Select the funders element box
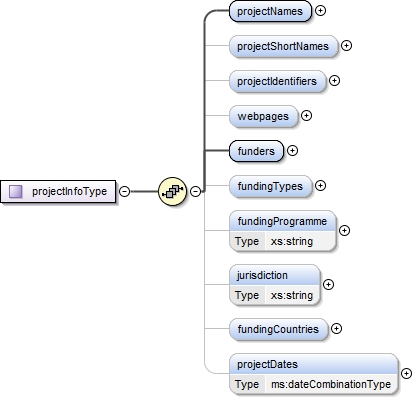The height and width of the screenshot is (399, 414). point(256,151)
